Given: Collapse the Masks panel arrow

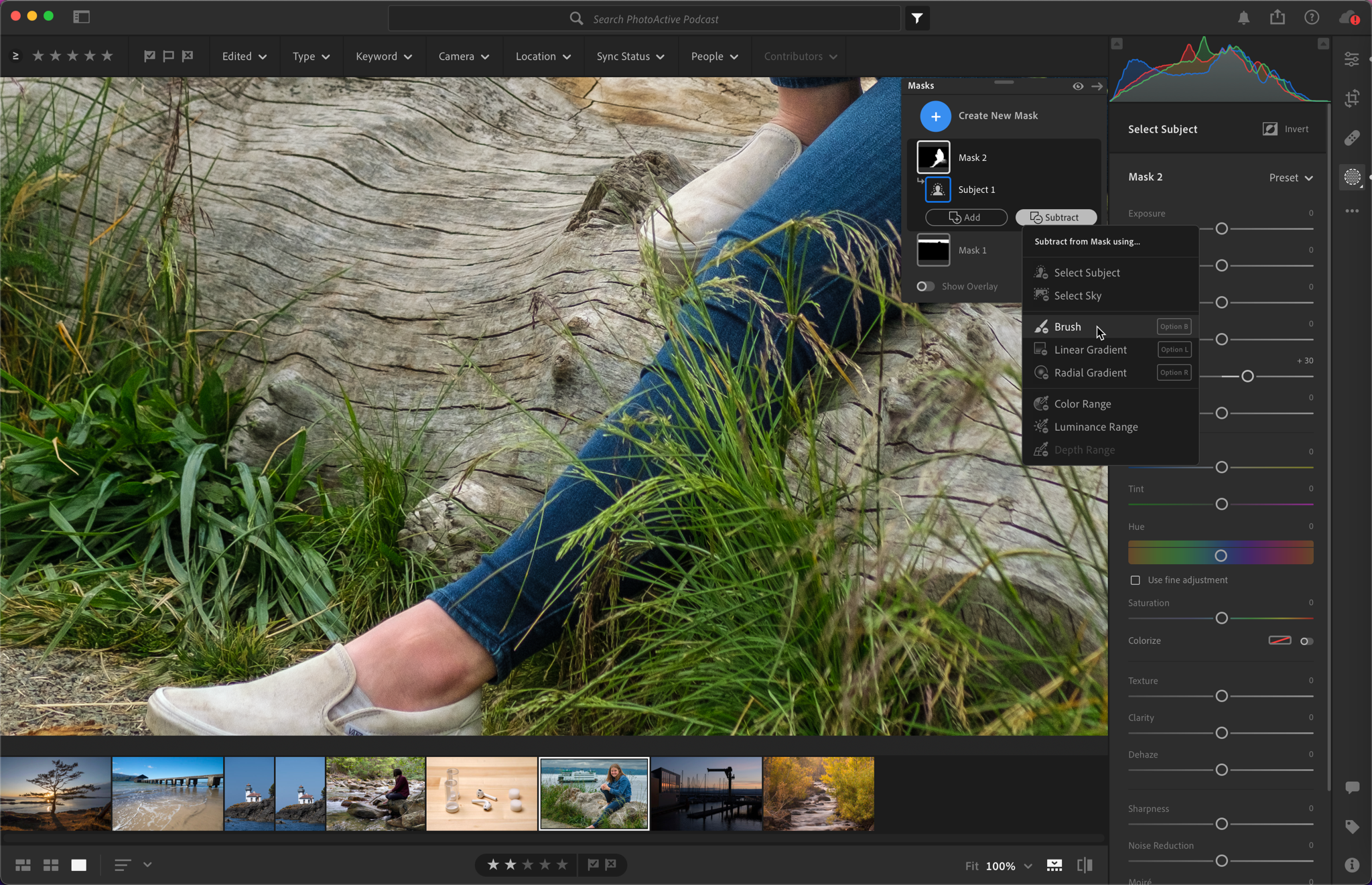Looking at the screenshot, I should [x=1097, y=86].
